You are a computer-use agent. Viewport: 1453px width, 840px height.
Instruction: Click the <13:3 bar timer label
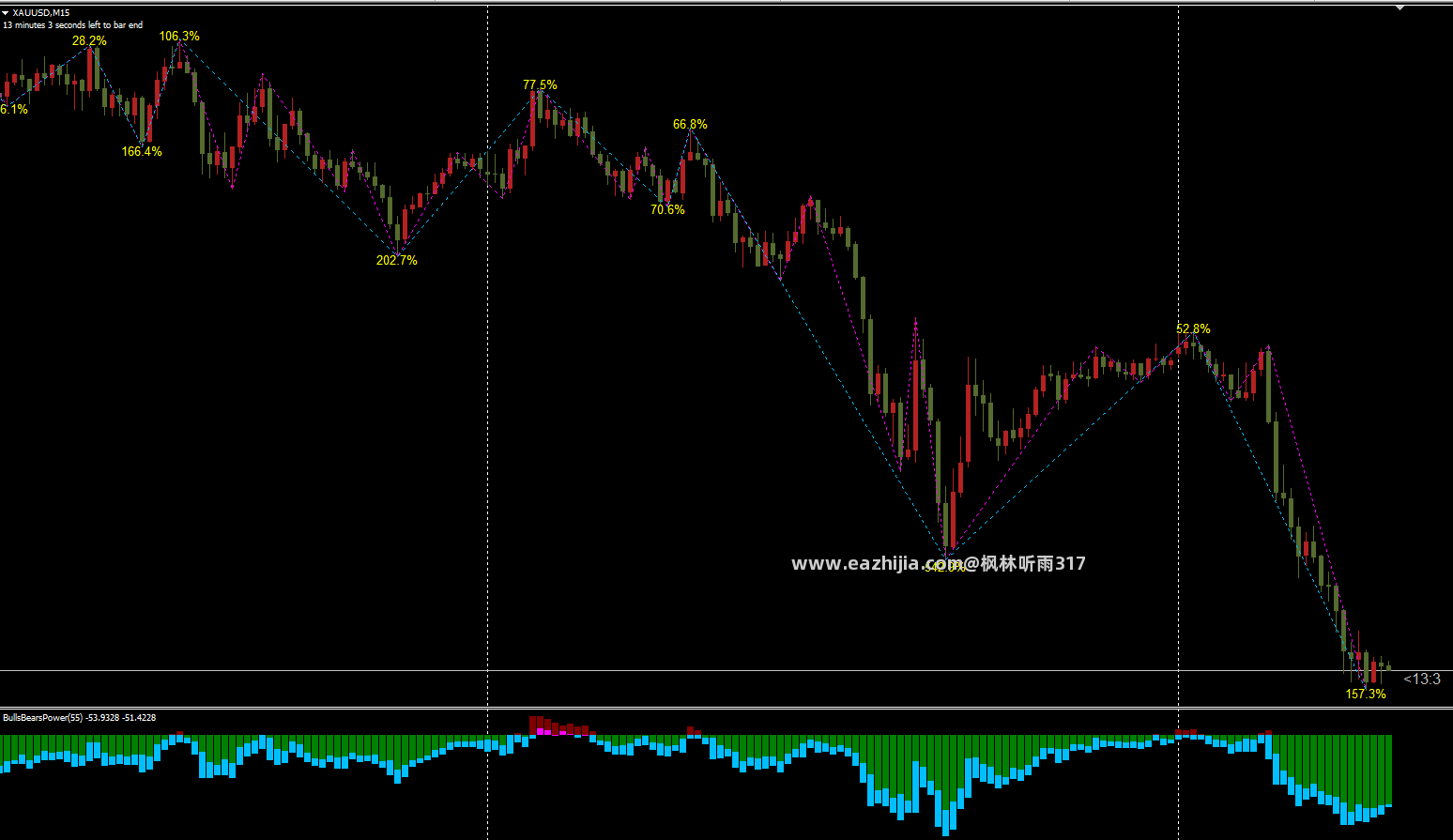point(1422,679)
